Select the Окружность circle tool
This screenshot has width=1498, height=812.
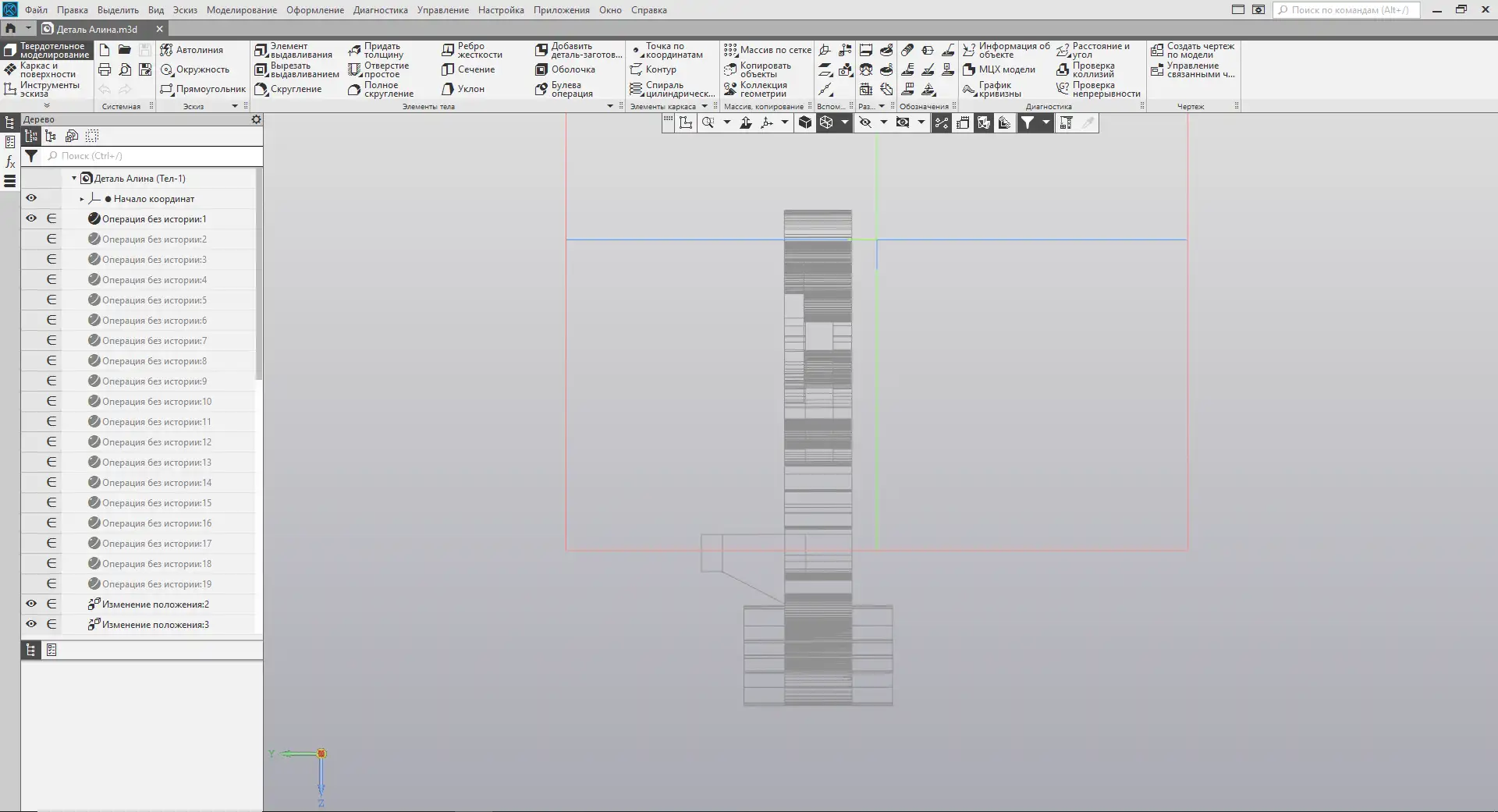click(x=195, y=69)
